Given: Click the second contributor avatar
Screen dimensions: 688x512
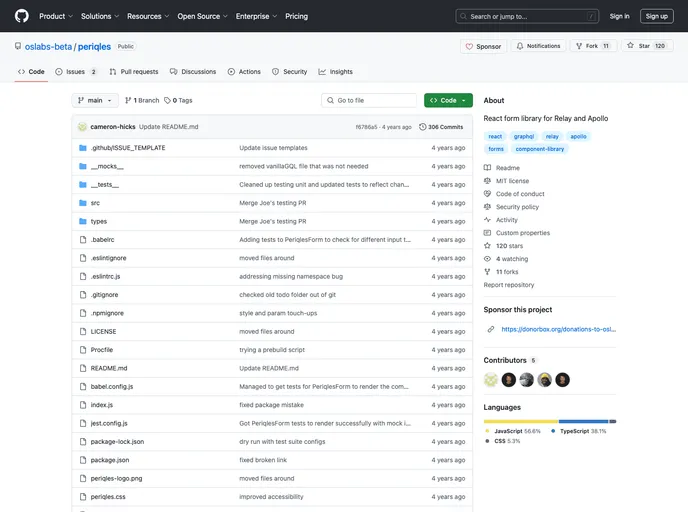Looking at the screenshot, I should click(x=509, y=380).
